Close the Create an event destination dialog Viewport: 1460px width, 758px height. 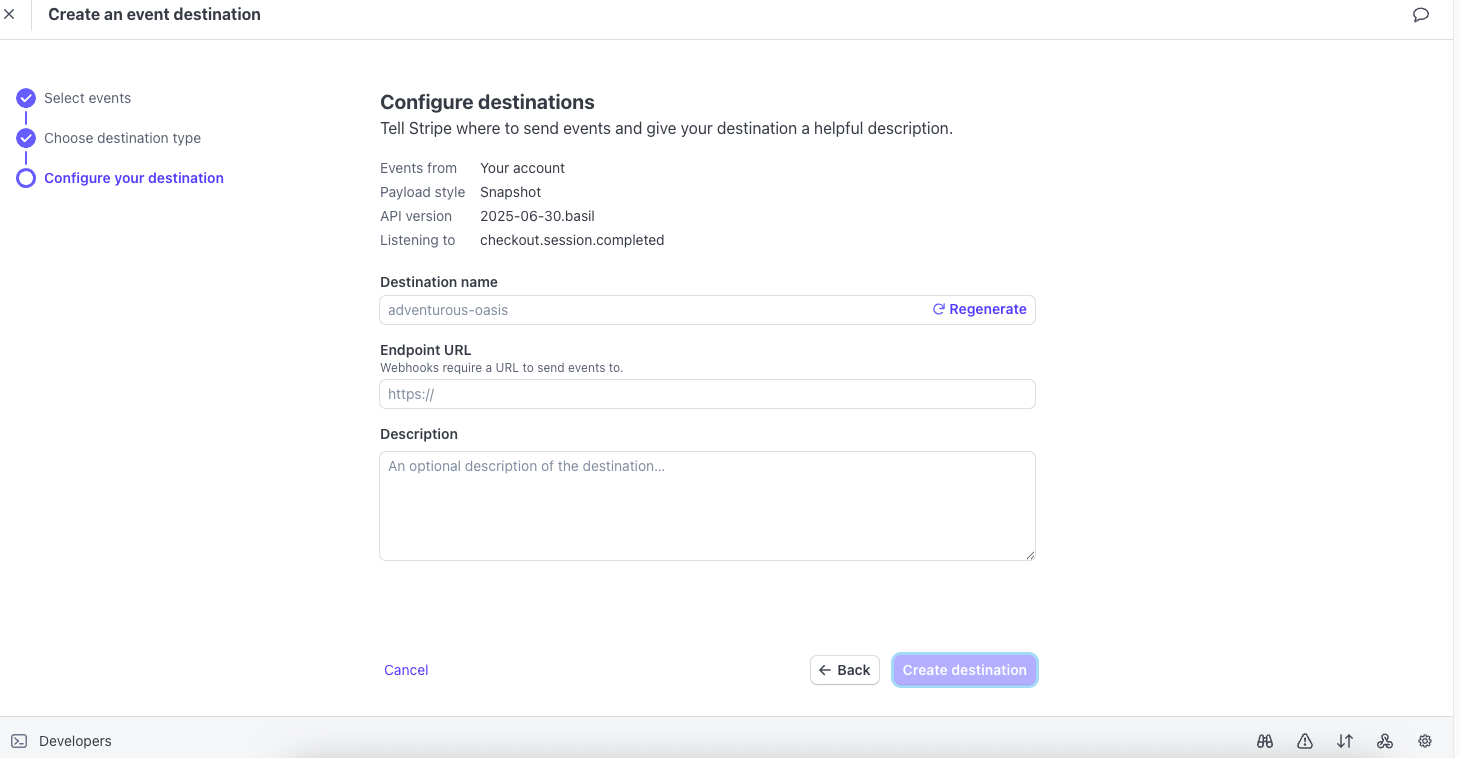[x=10, y=14]
